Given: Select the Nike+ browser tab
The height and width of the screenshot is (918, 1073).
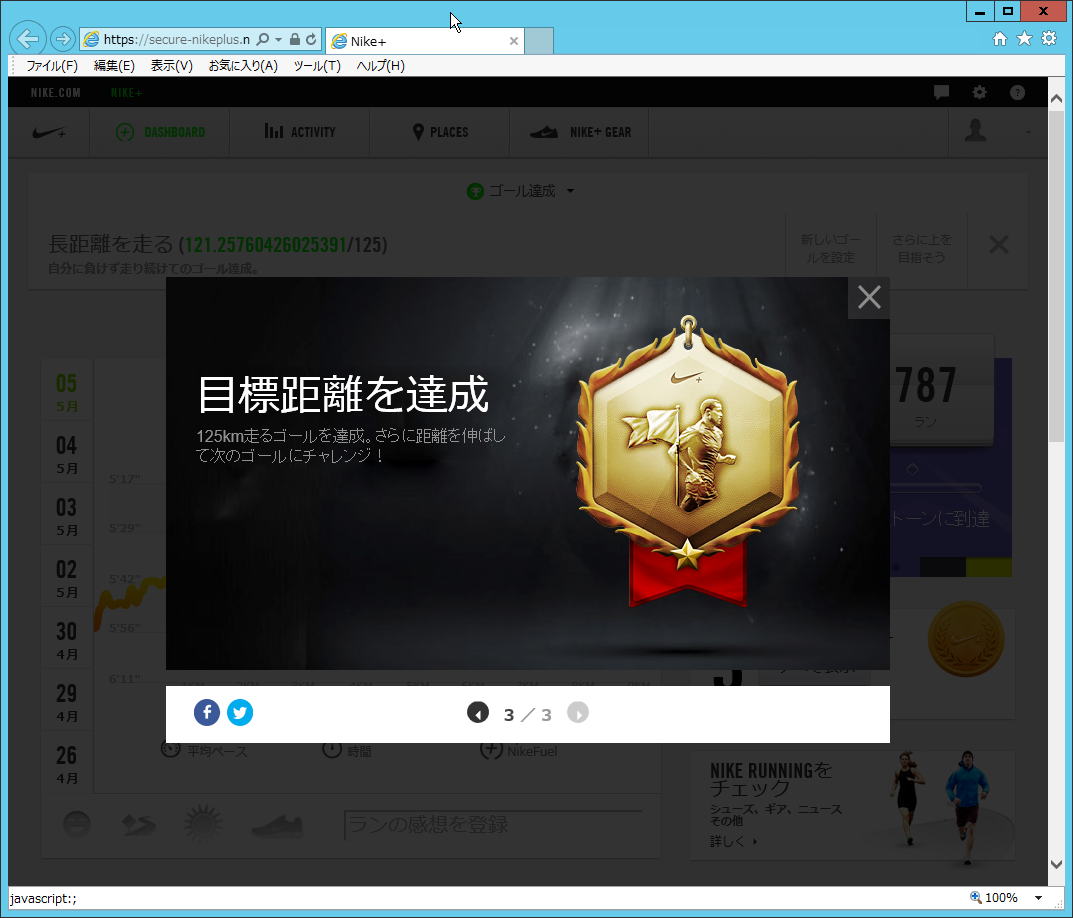Looking at the screenshot, I should [424, 41].
